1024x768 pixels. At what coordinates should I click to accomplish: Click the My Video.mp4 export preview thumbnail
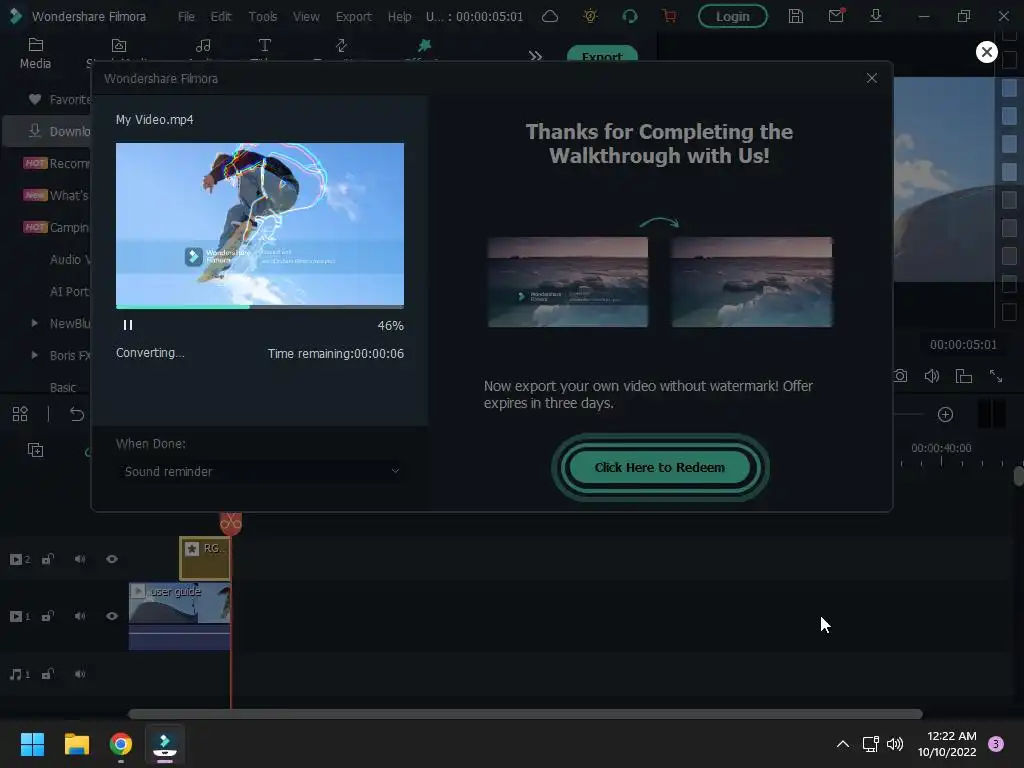point(260,223)
